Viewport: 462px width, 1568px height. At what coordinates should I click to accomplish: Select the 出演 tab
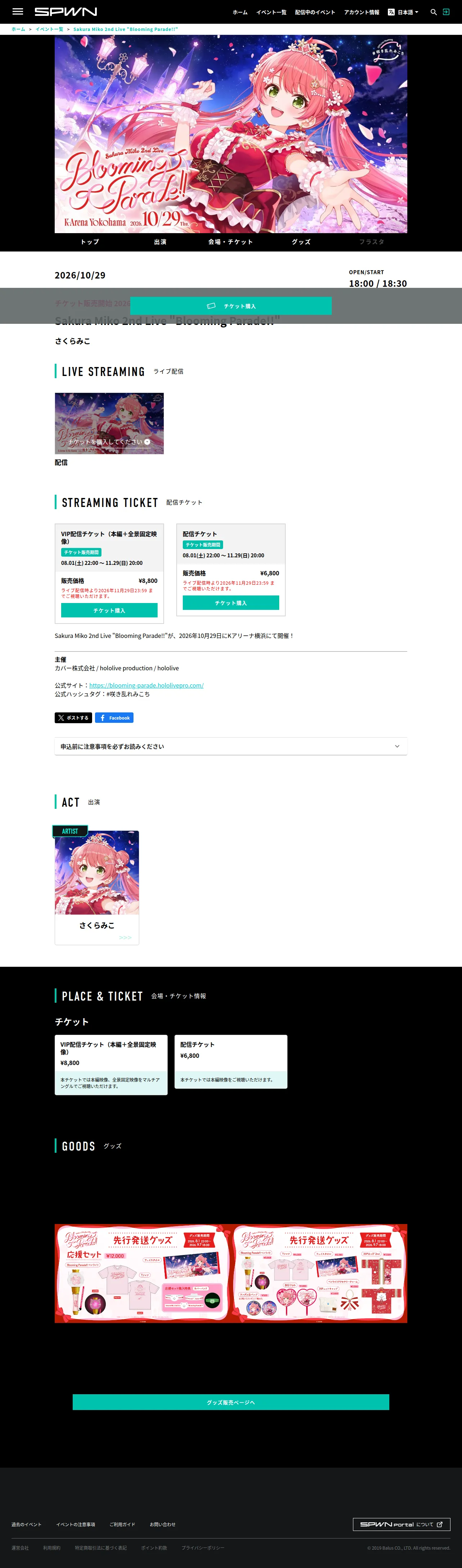coord(160,242)
